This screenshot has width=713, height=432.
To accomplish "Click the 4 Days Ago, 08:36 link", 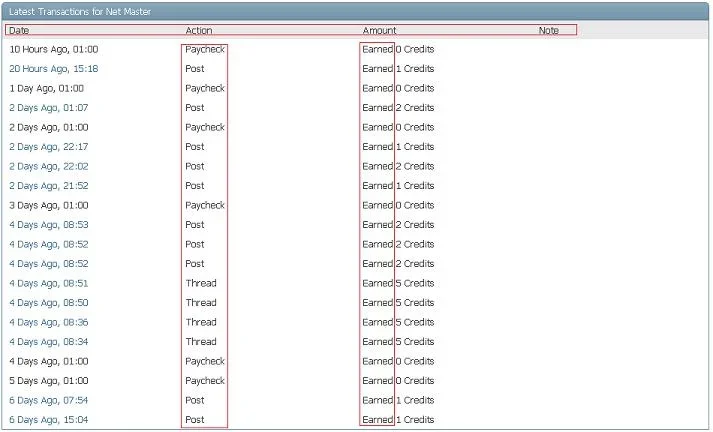I will coord(49,322).
